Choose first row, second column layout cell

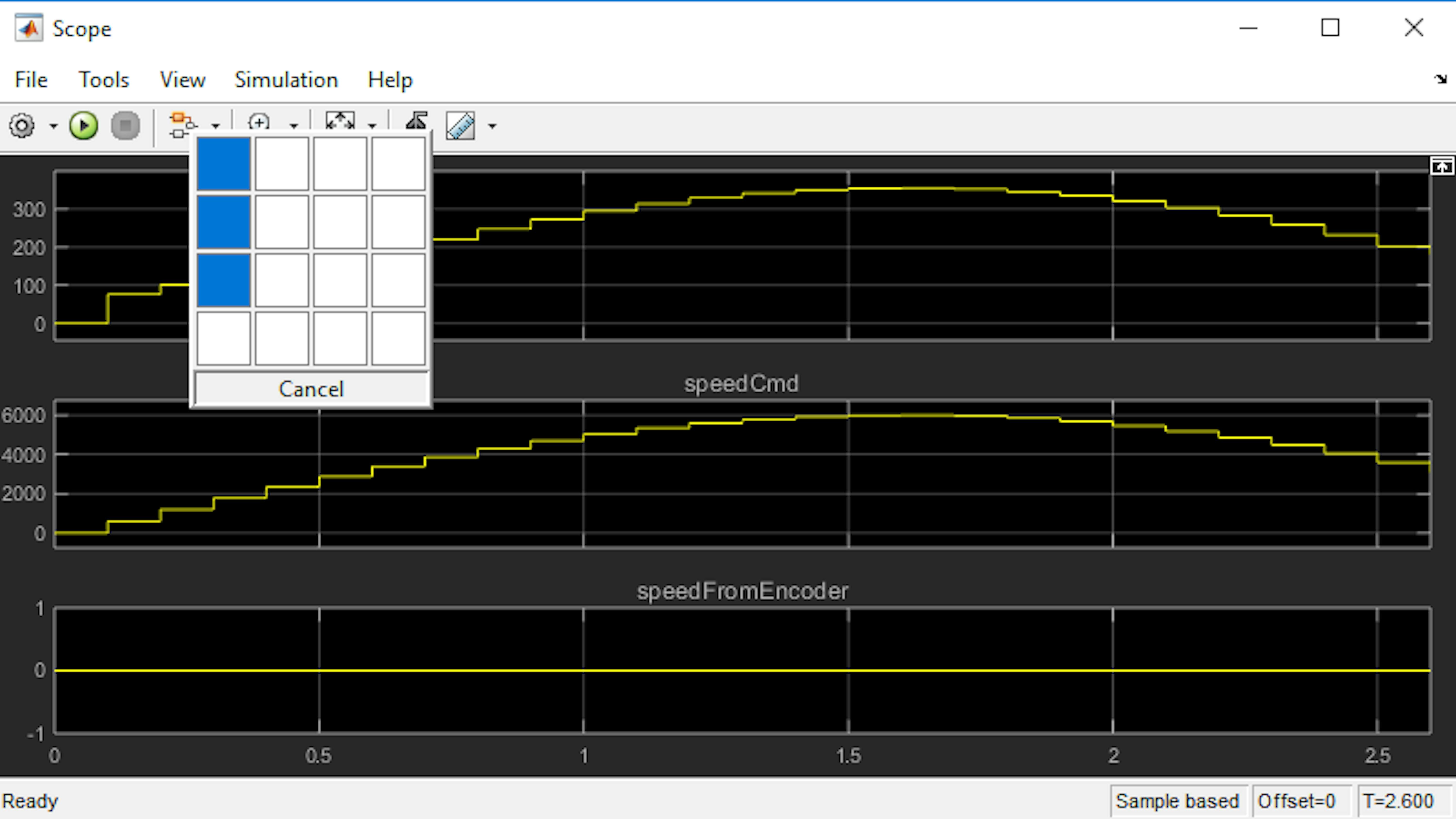282,164
